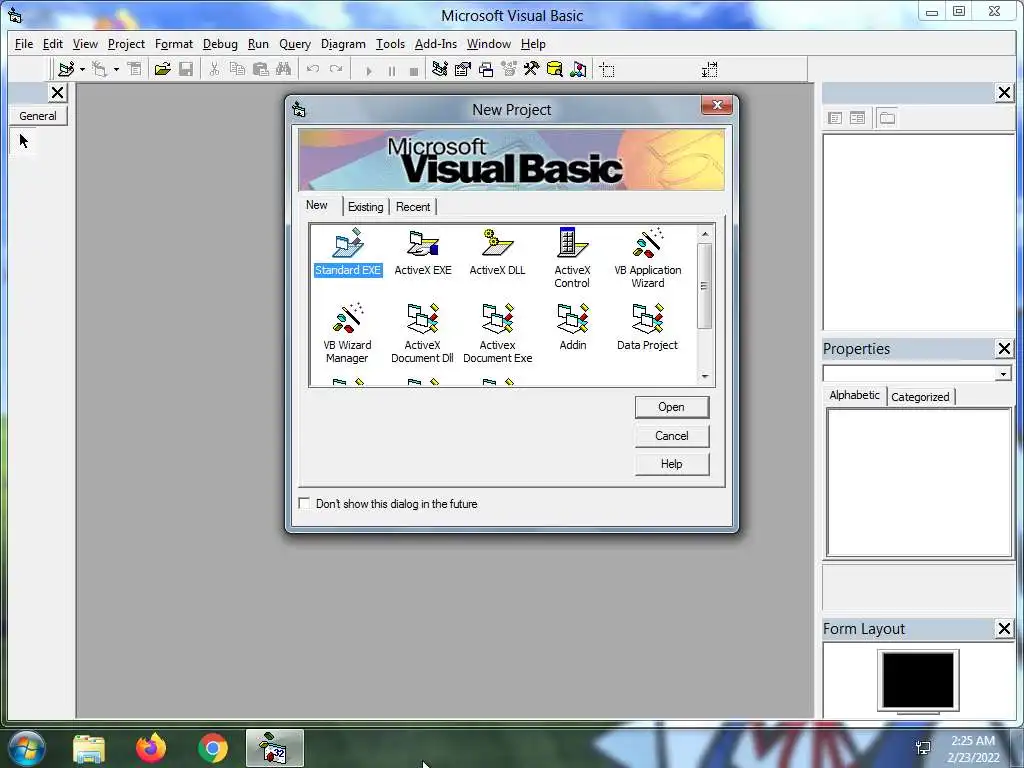
Task: Click the Copy toolbar icon
Action: (237, 69)
